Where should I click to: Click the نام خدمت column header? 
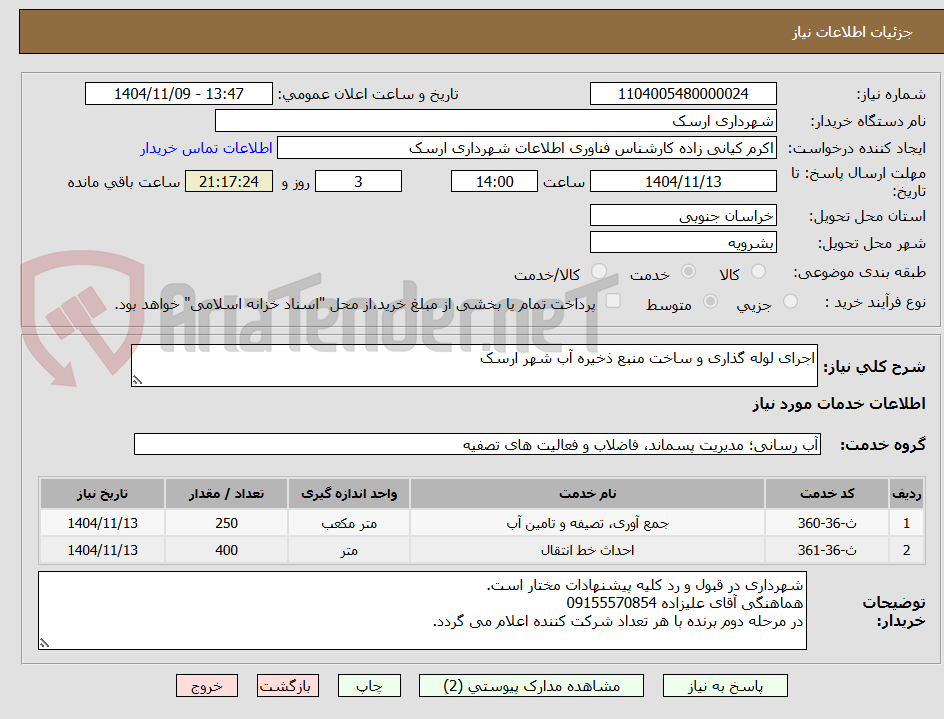(588, 494)
